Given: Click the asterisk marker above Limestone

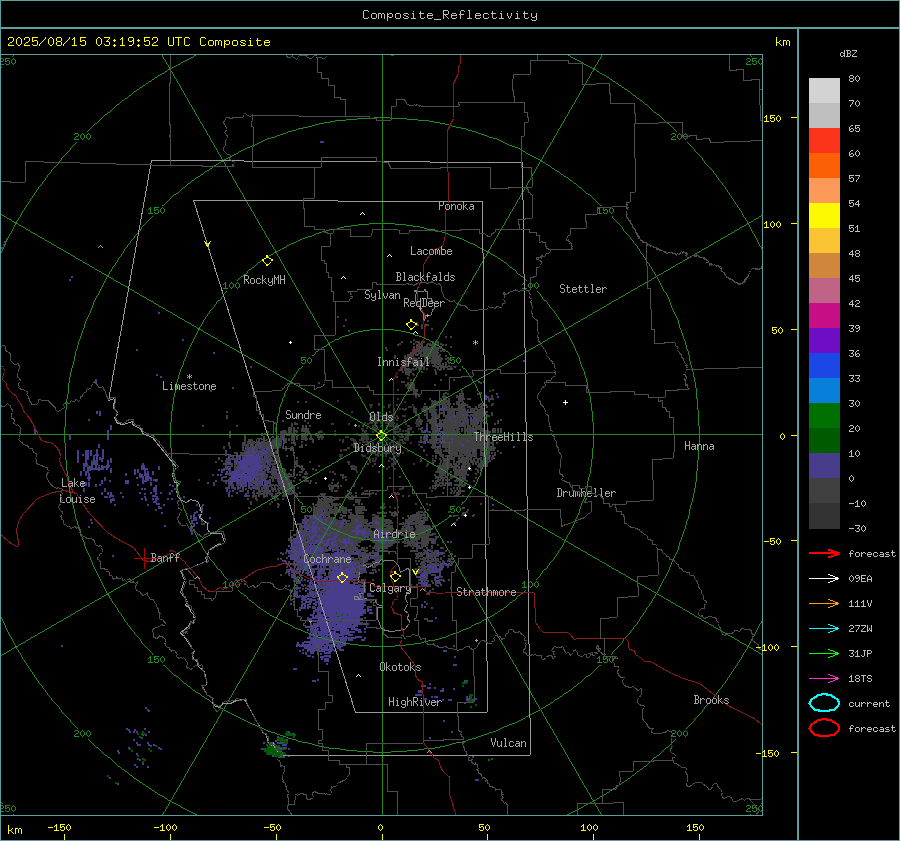Looking at the screenshot, I should pos(189,377).
